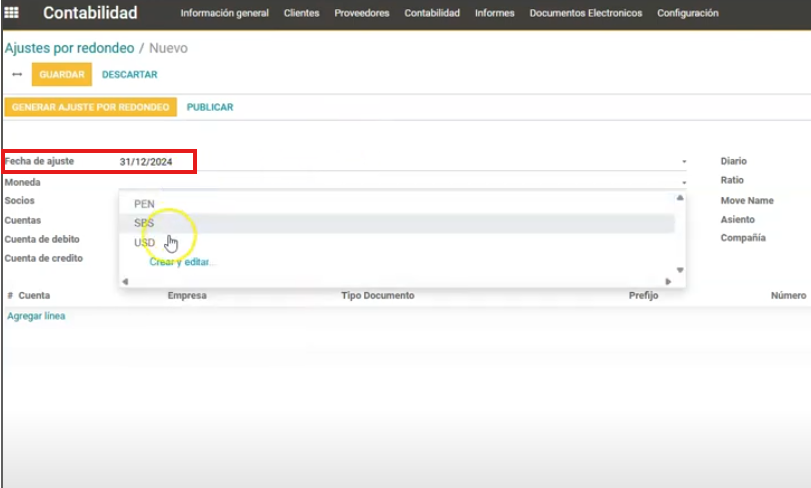Open Documentos Electronicos menu
The height and width of the screenshot is (488, 811).
(x=585, y=13)
